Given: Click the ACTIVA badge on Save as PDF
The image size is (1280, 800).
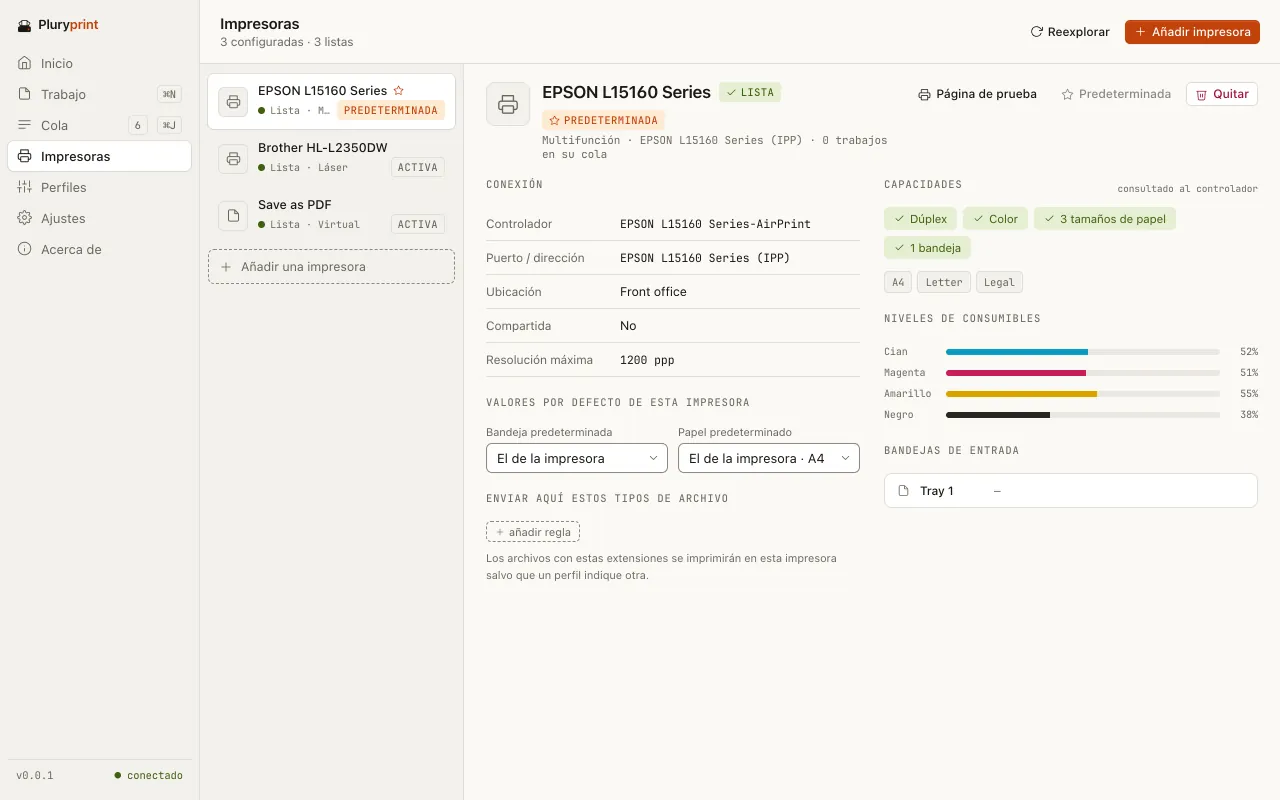Looking at the screenshot, I should 418,224.
